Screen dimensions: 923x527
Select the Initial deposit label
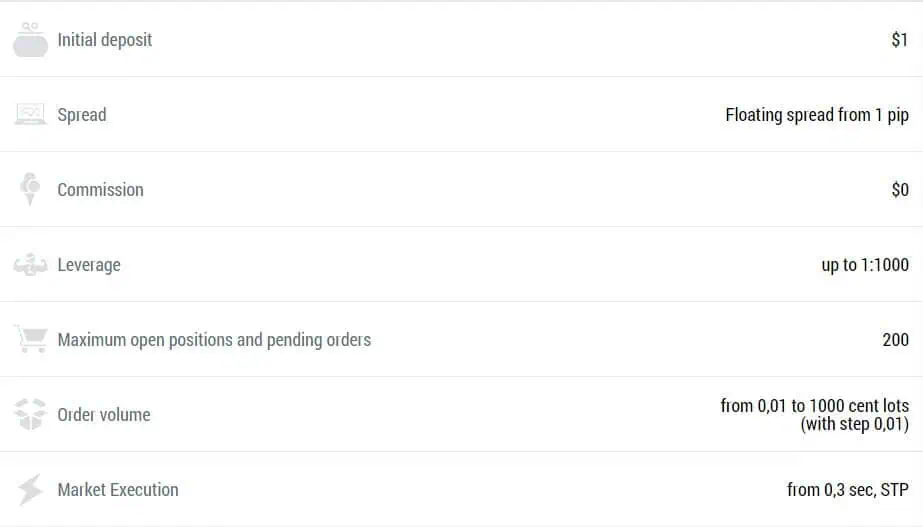(x=105, y=39)
